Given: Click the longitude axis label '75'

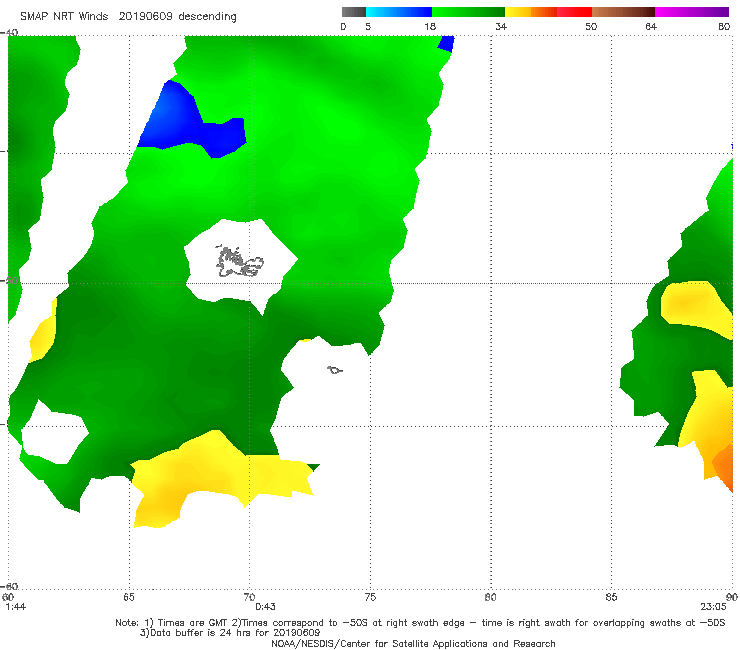Looking at the screenshot, I should click(370, 597).
